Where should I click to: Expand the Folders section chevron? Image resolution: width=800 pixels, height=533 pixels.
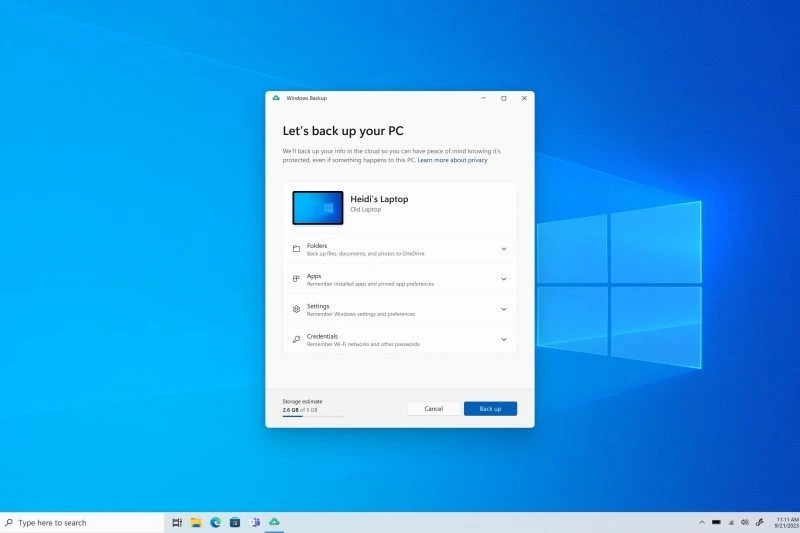pos(503,249)
